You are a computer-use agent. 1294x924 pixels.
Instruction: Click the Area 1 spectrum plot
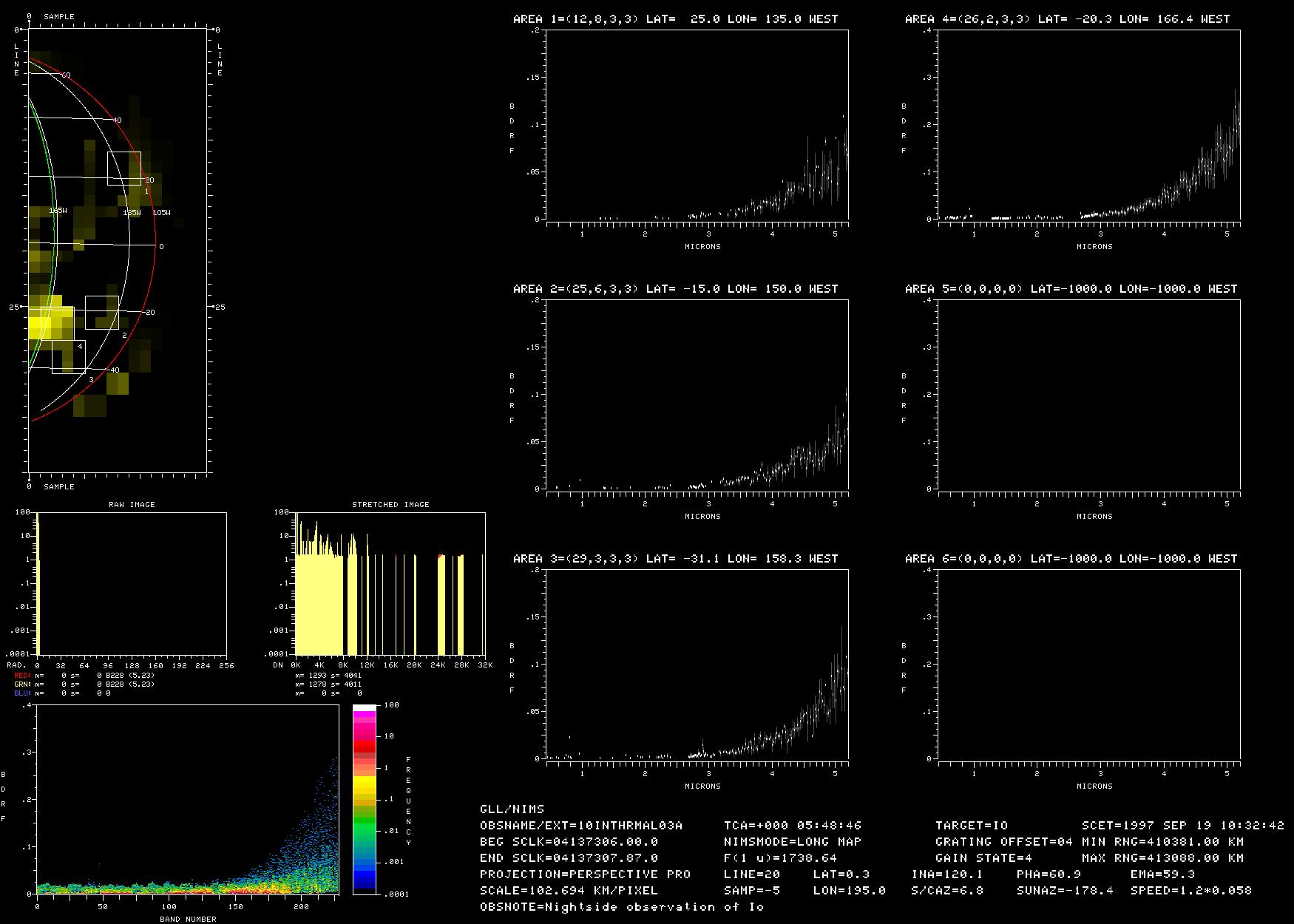tap(697, 126)
